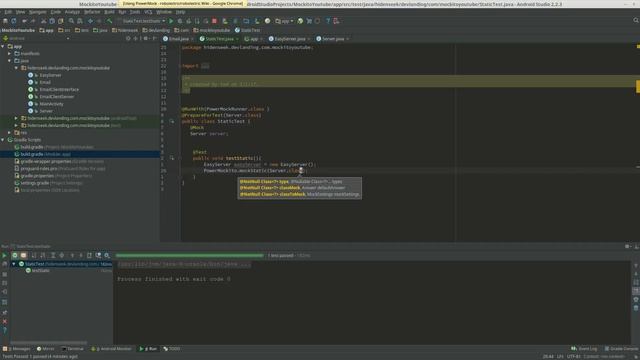Collapse the app node in the project tree
Viewport: 640px width, 360px height.
[3, 47]
